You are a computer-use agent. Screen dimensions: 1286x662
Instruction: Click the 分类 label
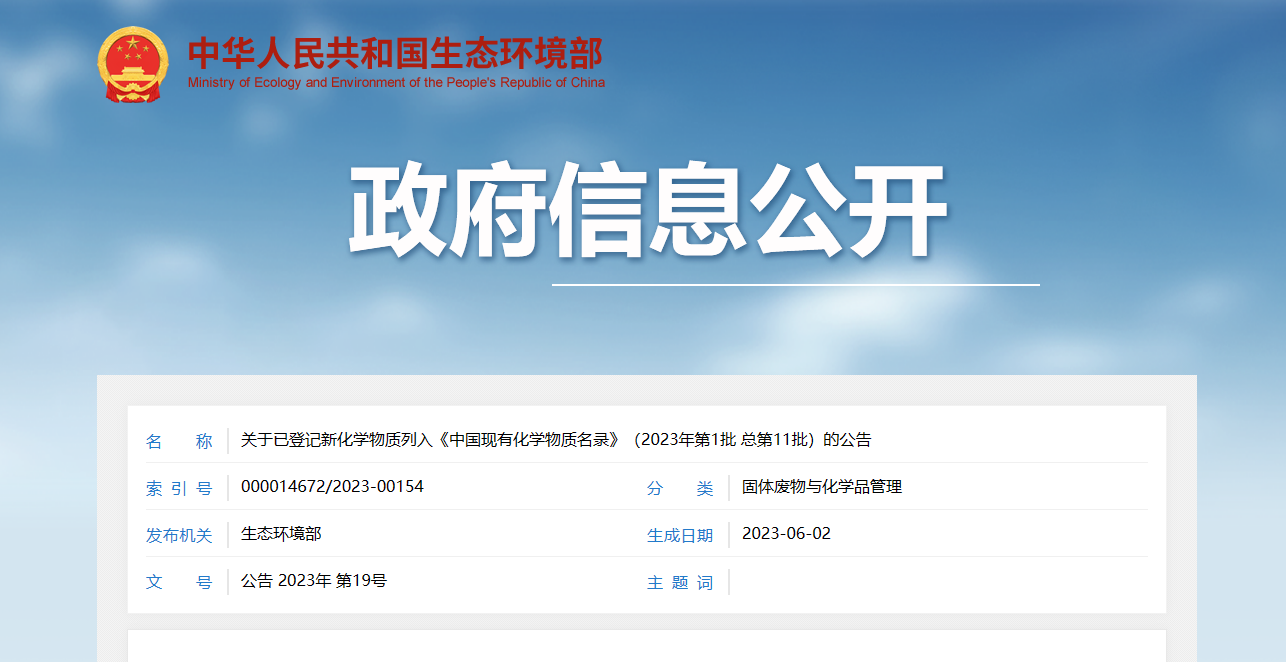point(680,488)
